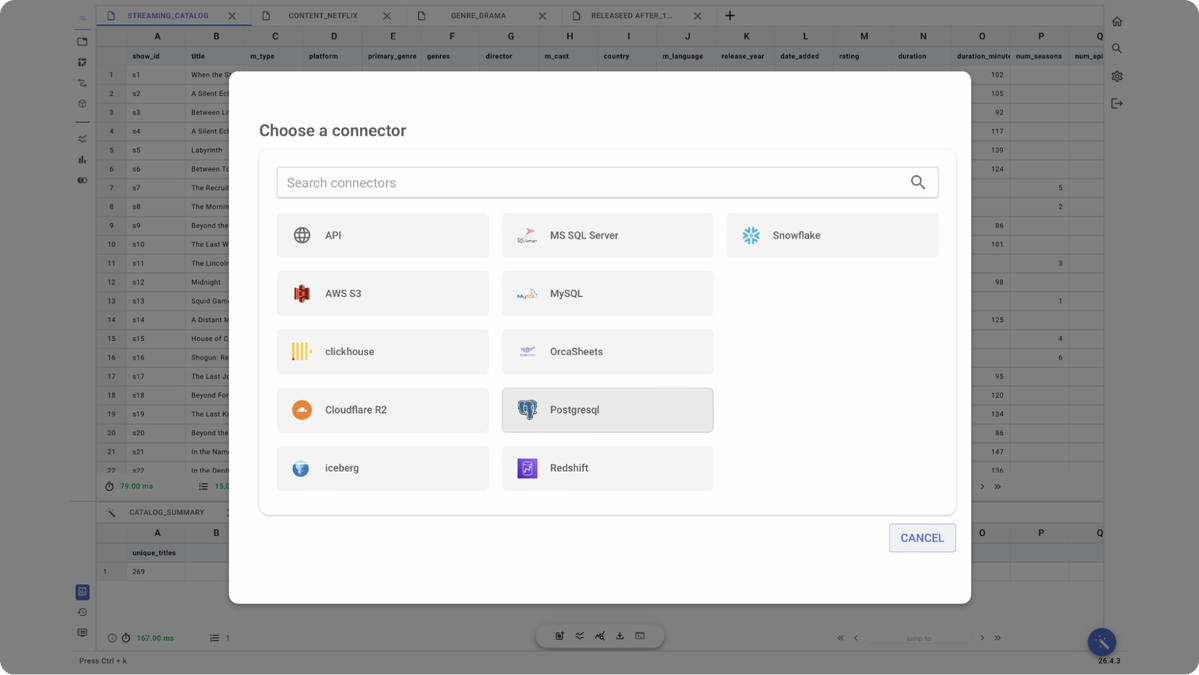1199x675 pixels.
Task: Cancel the connector dialog
Action: pos(922,538)
